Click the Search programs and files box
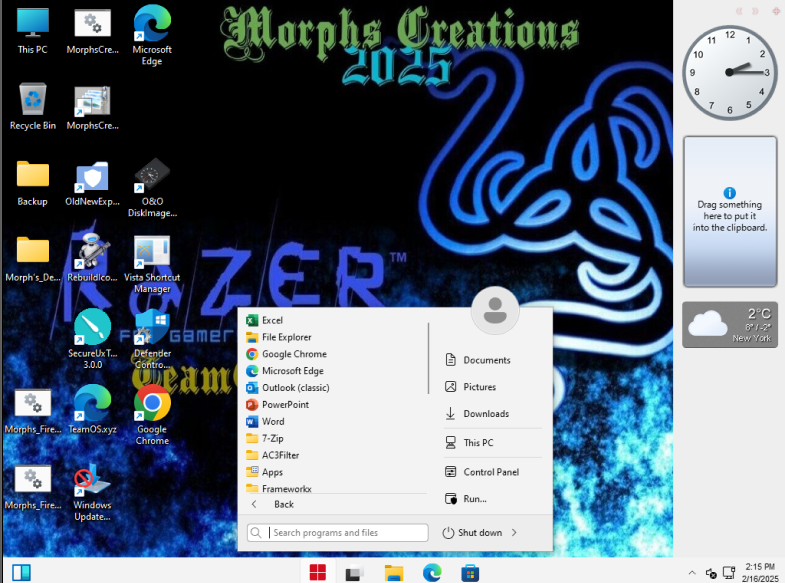The height and width of the screenshot is (583, 785). [x=337, y=532]
